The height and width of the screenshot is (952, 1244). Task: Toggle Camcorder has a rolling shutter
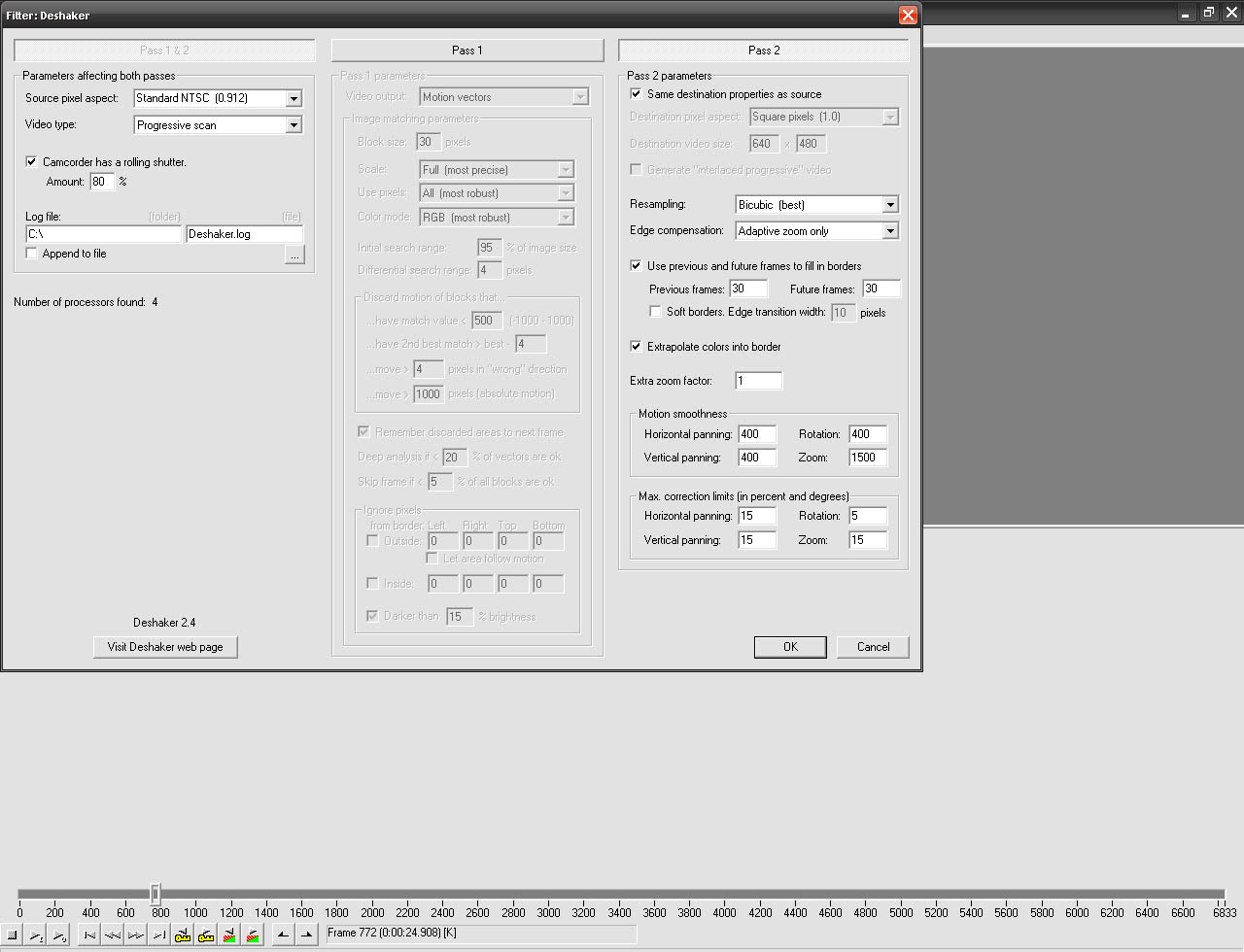pyautogui.click(x=32, y=162)
